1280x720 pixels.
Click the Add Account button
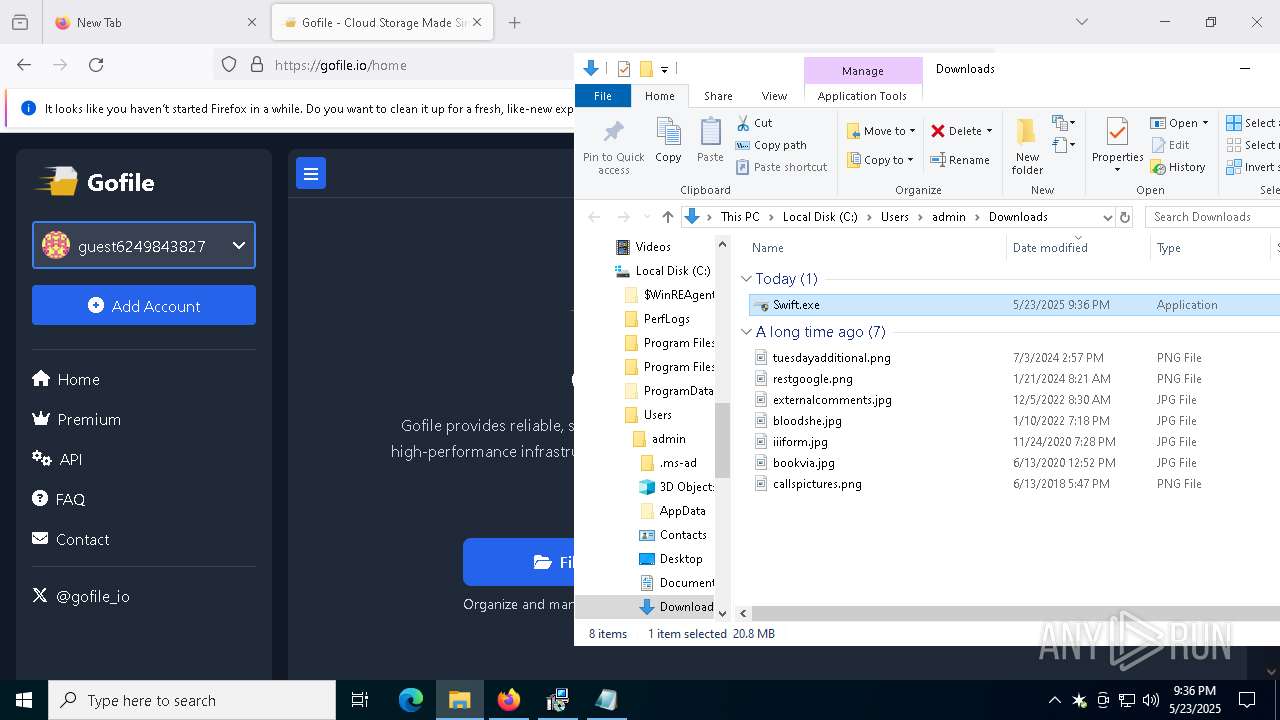(x=144, y=305)
